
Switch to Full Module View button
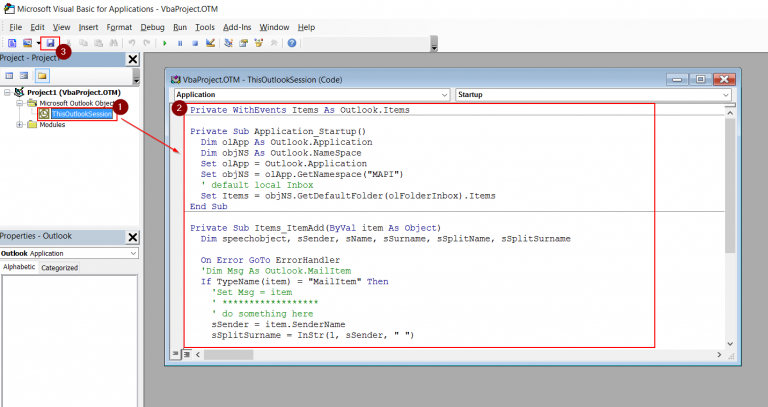tap(185, 354)
